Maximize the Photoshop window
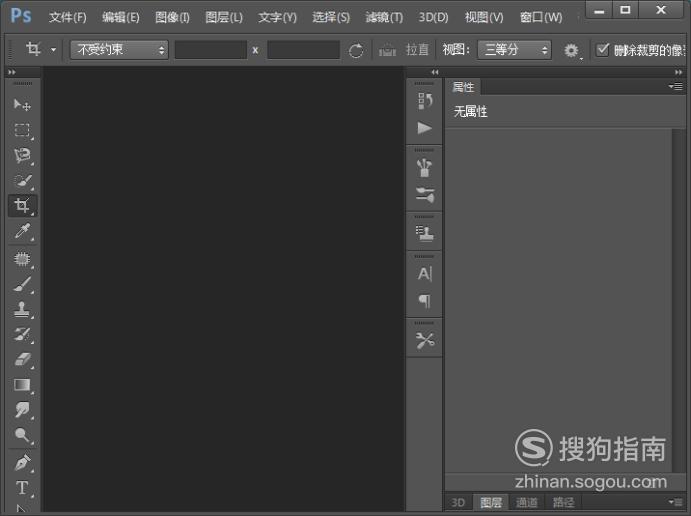Screen dimensions: 691x516 pyautogui.click(x=625, y=10)
